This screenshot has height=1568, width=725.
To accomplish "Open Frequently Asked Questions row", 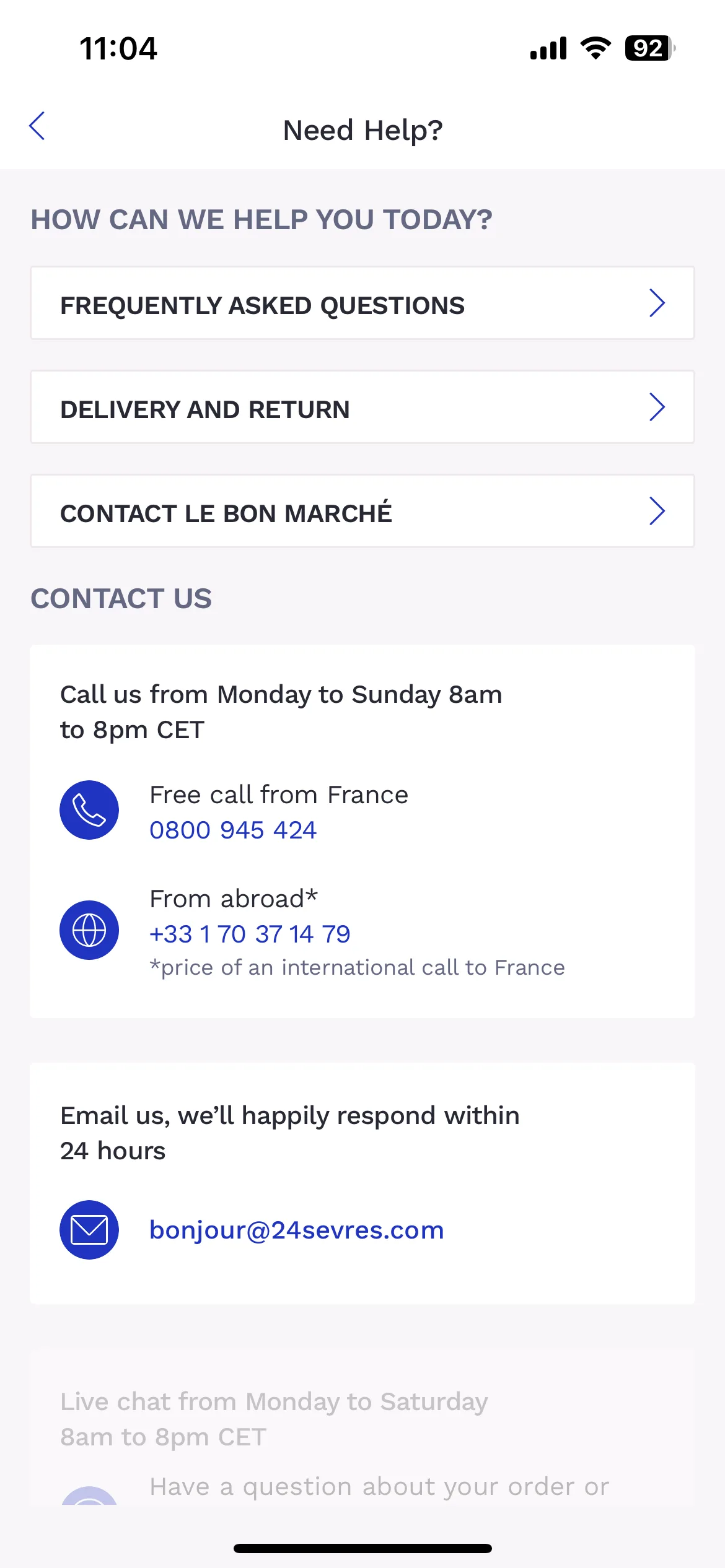I will 362,303.
